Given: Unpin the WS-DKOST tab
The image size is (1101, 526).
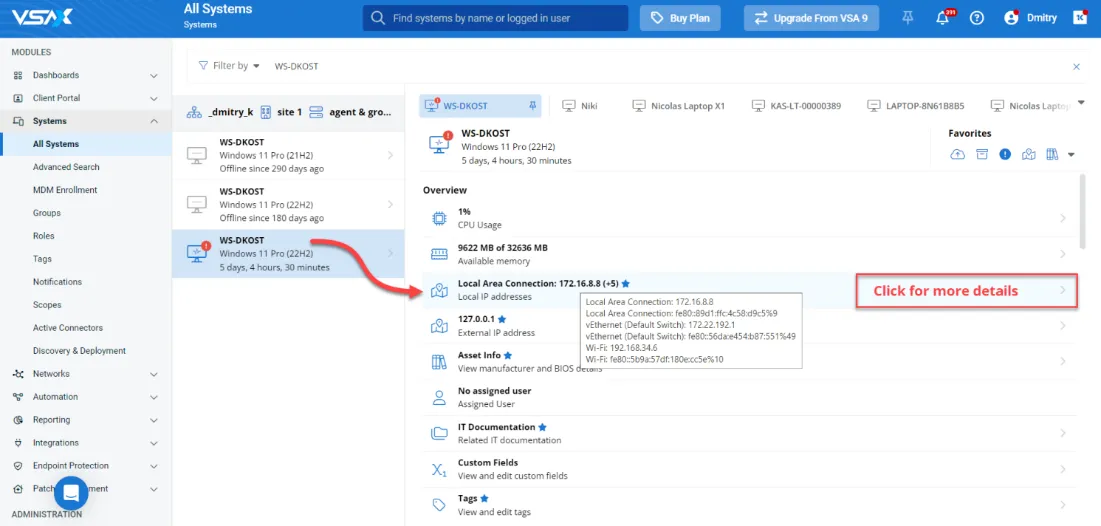Looking at the screenshot, I should 532,105.
